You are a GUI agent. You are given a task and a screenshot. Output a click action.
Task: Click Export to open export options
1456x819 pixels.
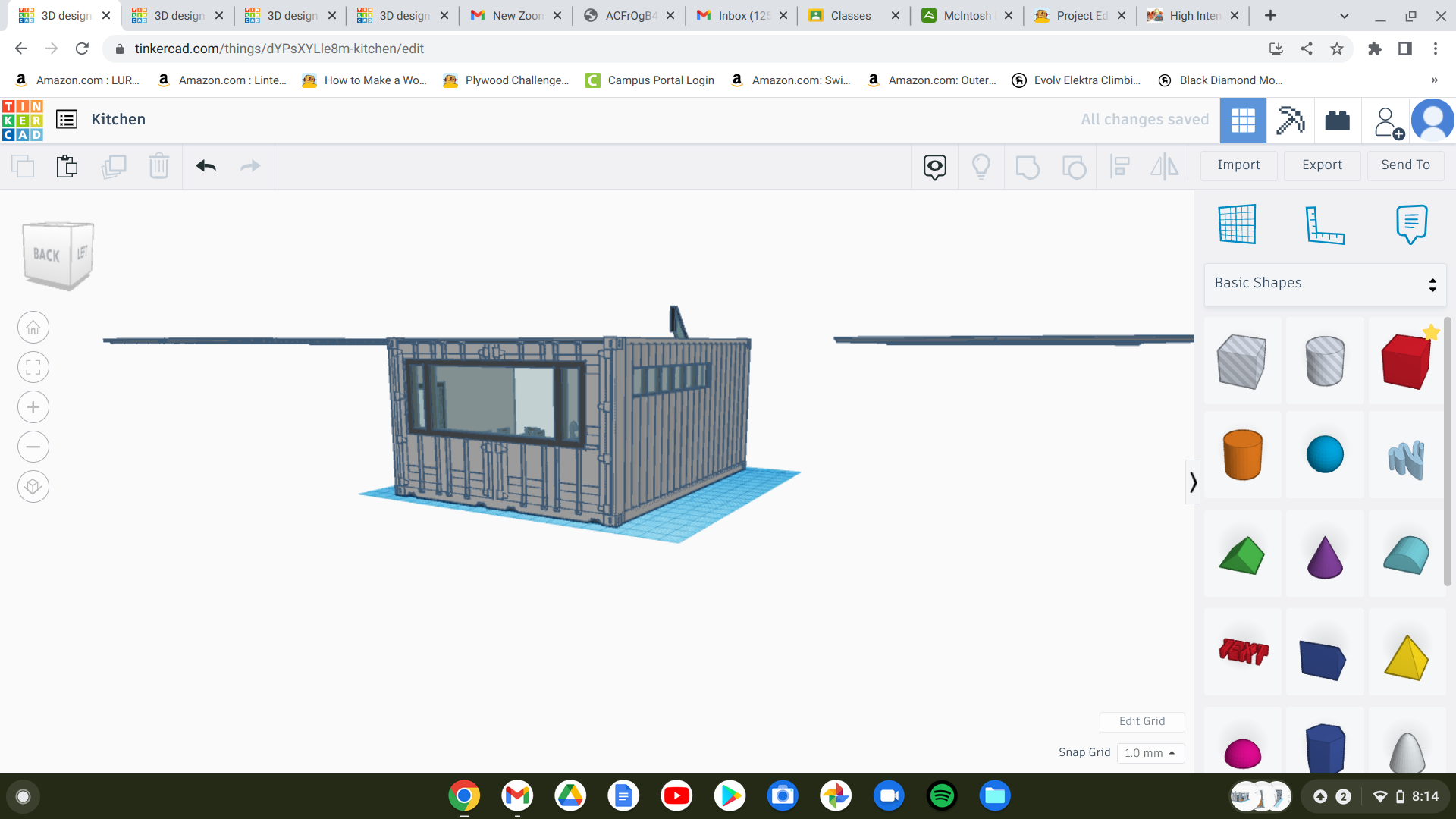click(x=1321, y=164)
